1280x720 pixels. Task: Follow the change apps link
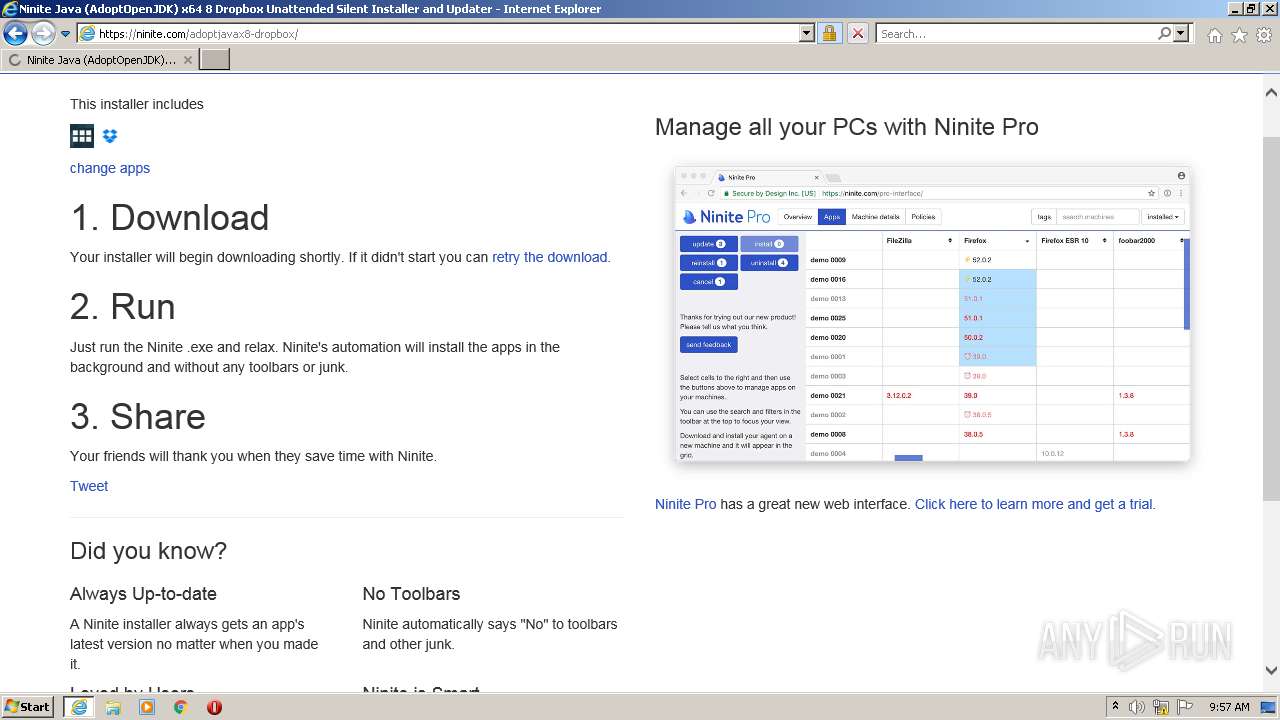click(110, 168)
